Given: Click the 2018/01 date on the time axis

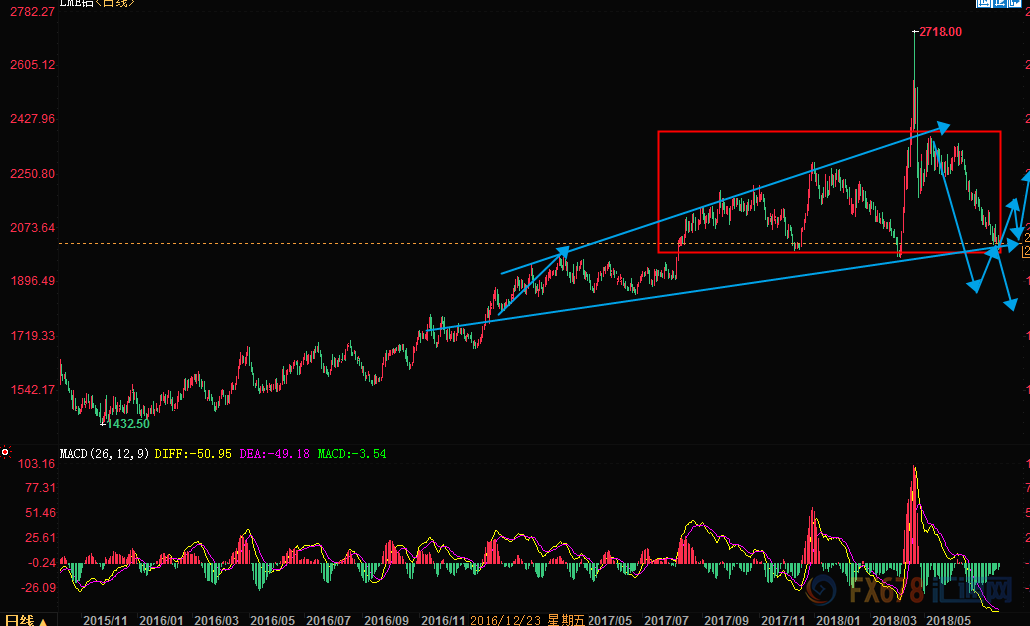Looking at the screenshot, I should pyautogui.click(x=838, y=620).
